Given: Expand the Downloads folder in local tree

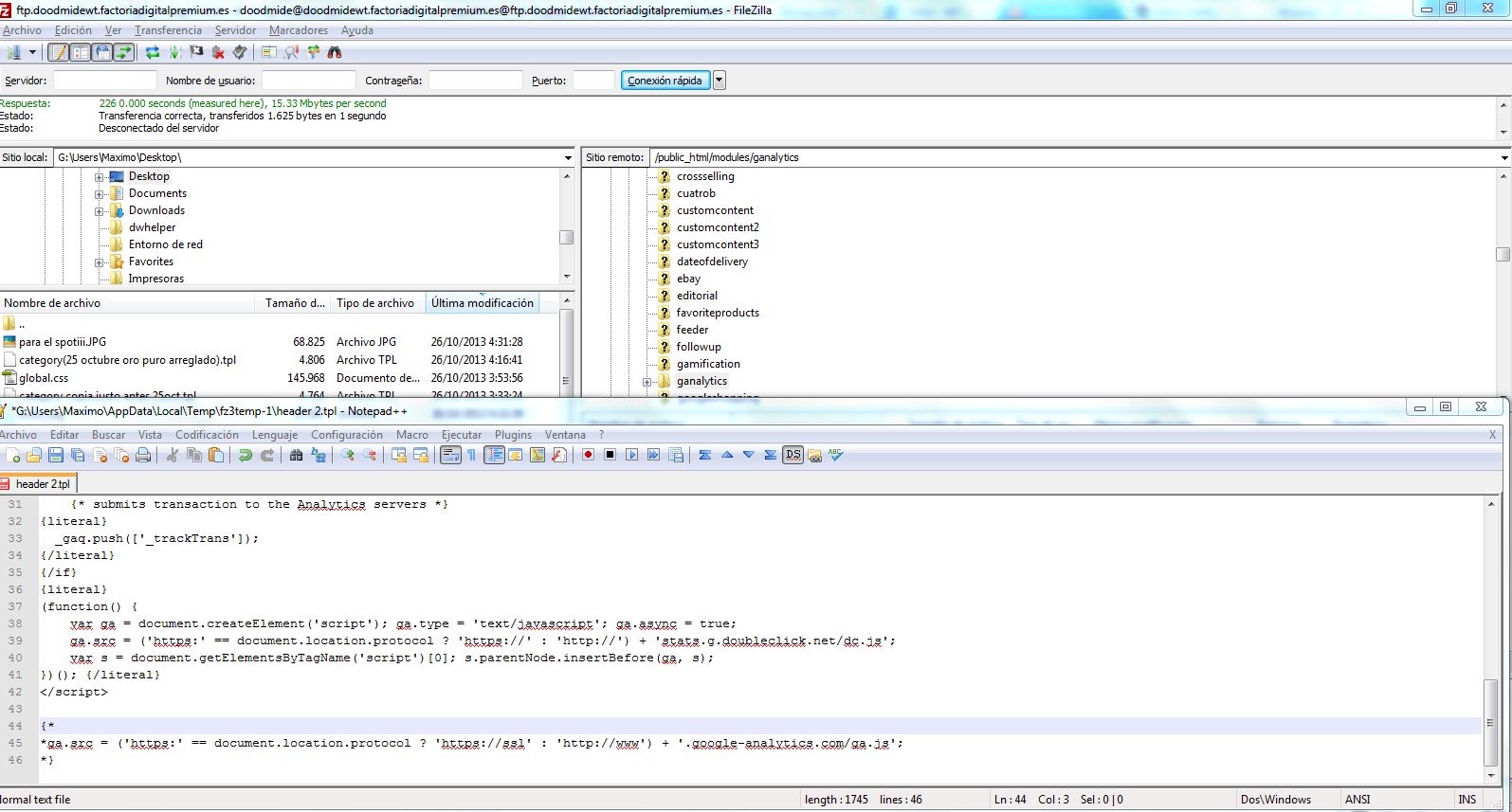Looking at the screenshot, I should [x=99, y=211].
